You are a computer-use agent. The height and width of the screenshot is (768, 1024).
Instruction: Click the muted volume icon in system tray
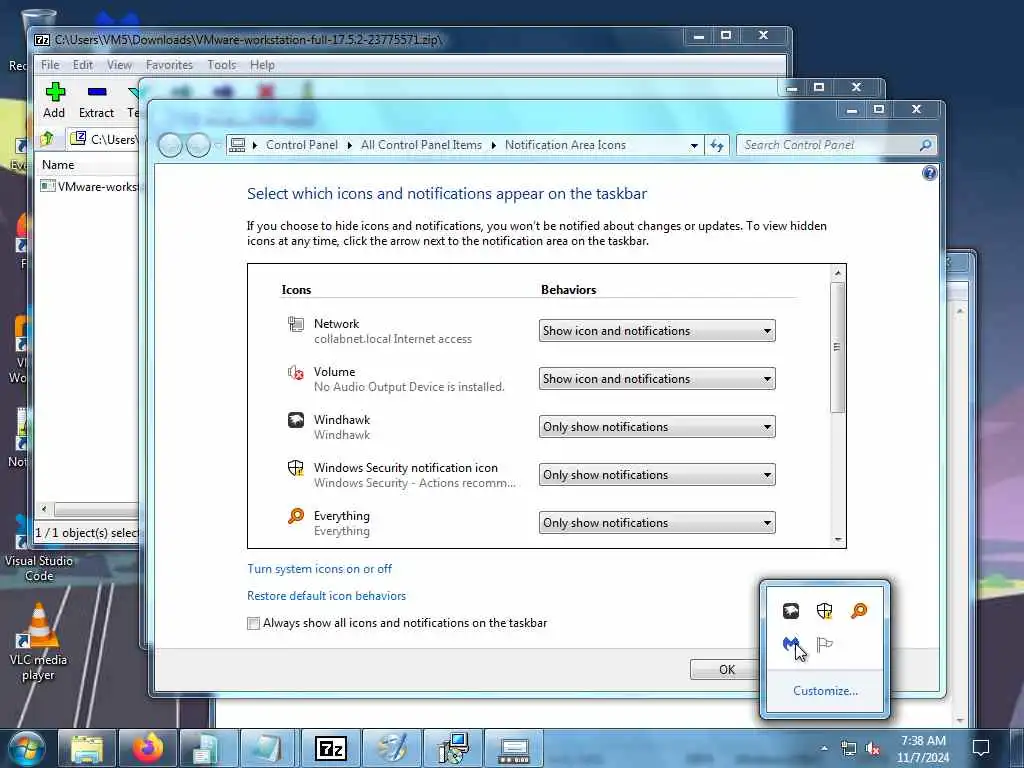872,748
